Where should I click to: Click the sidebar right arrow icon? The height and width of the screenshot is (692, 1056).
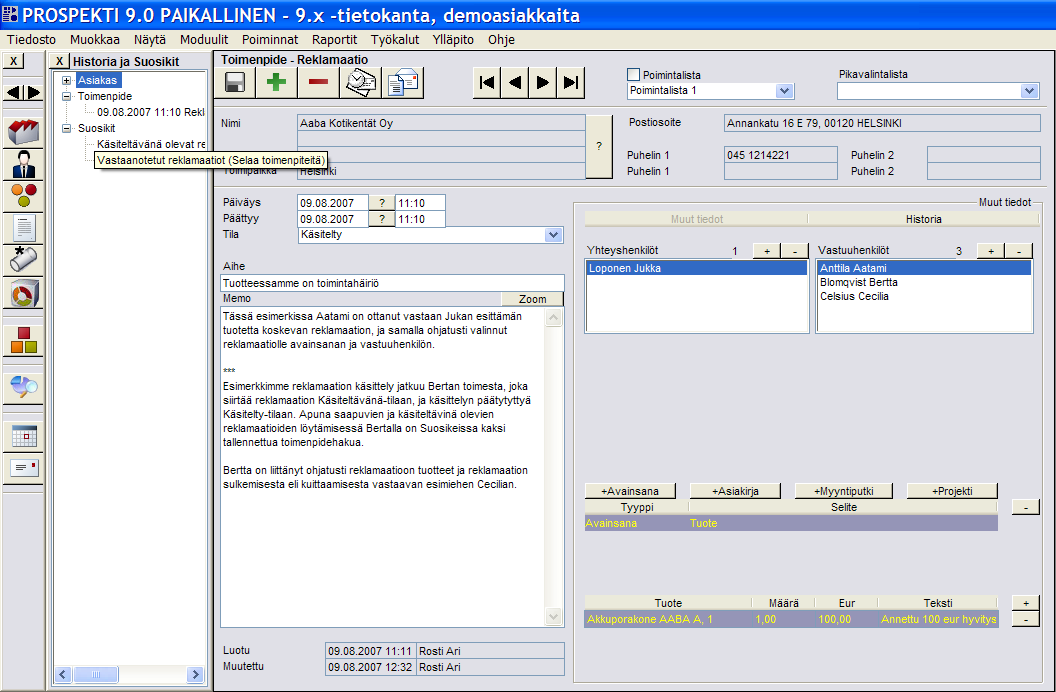coord(32,92)
